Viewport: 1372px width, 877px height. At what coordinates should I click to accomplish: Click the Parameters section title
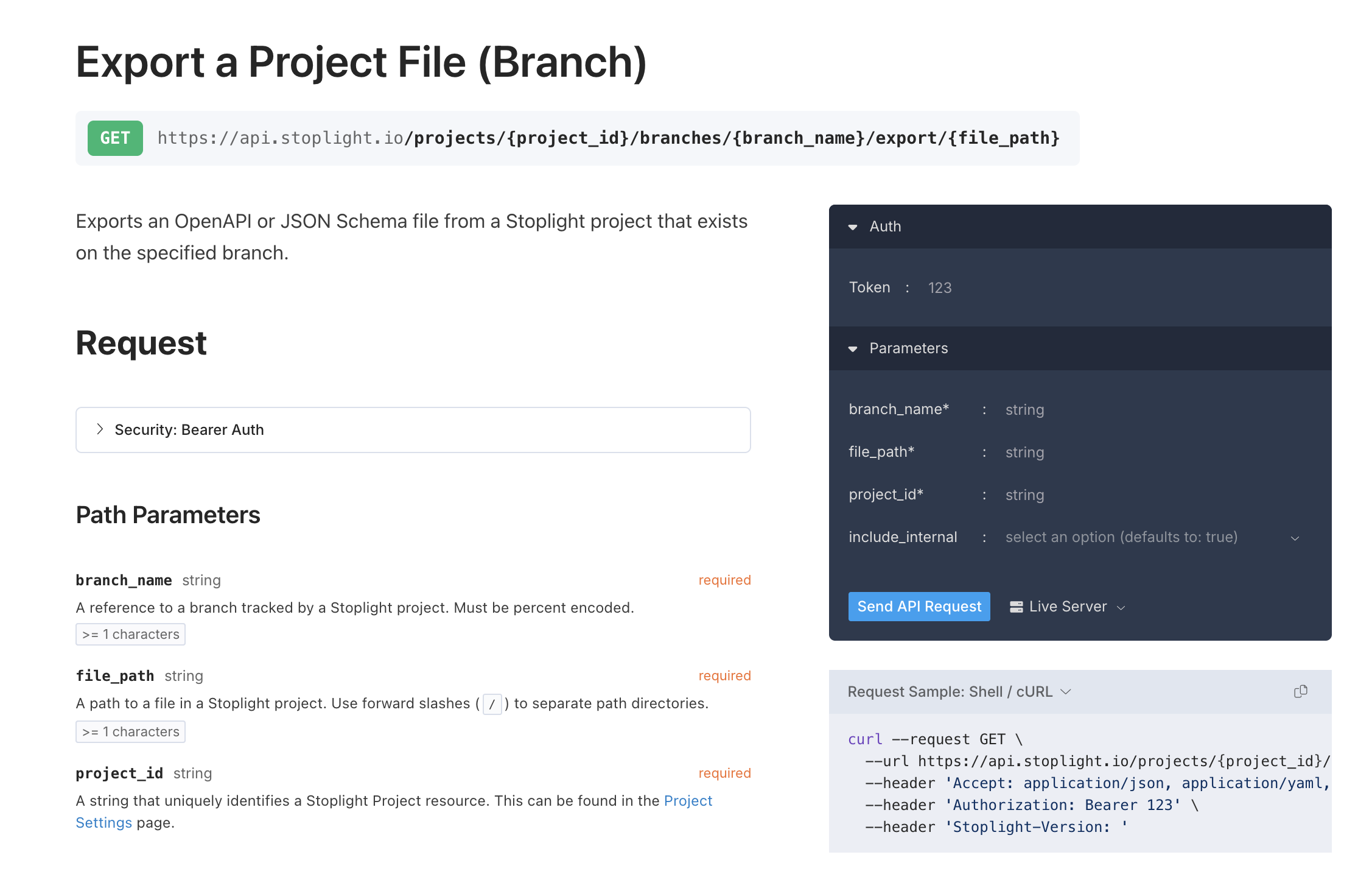(x=908, y=348)
